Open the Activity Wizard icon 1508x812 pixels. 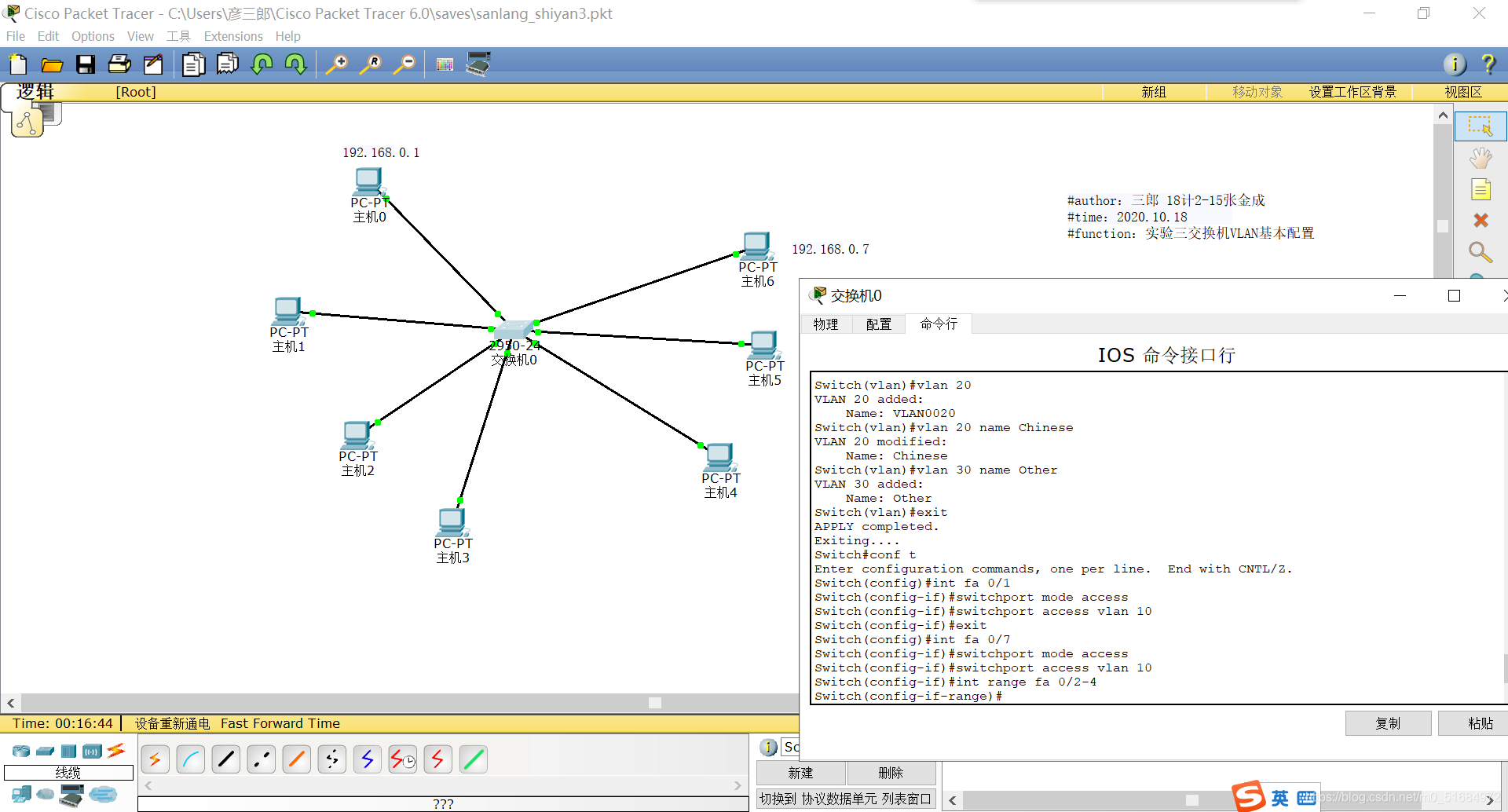(153, 64)
